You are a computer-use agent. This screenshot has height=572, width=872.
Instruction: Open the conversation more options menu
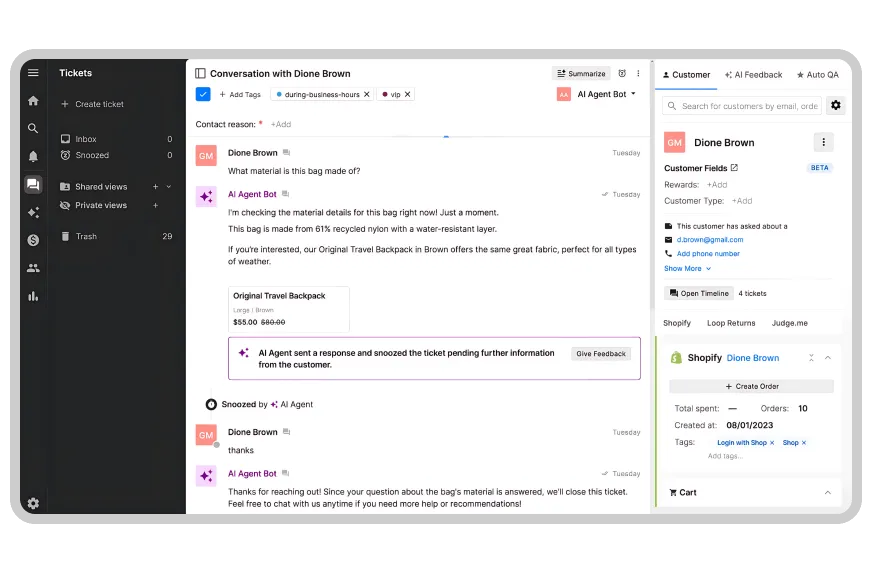[x=638, y=73]
